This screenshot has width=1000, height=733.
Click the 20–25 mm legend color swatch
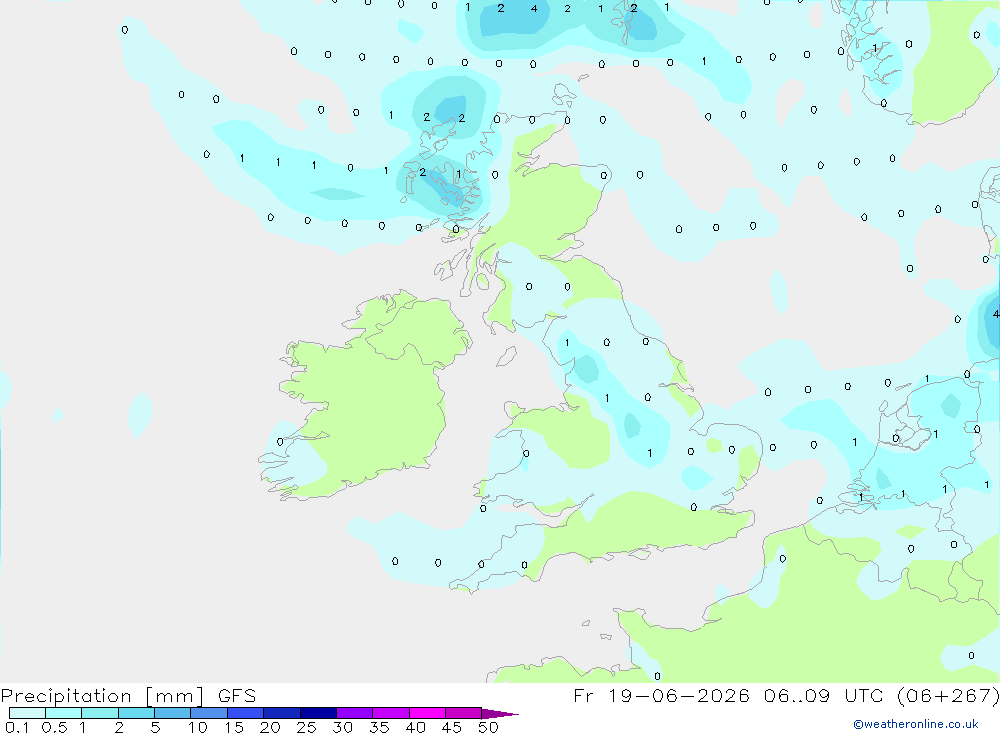[x=281, y=713]
